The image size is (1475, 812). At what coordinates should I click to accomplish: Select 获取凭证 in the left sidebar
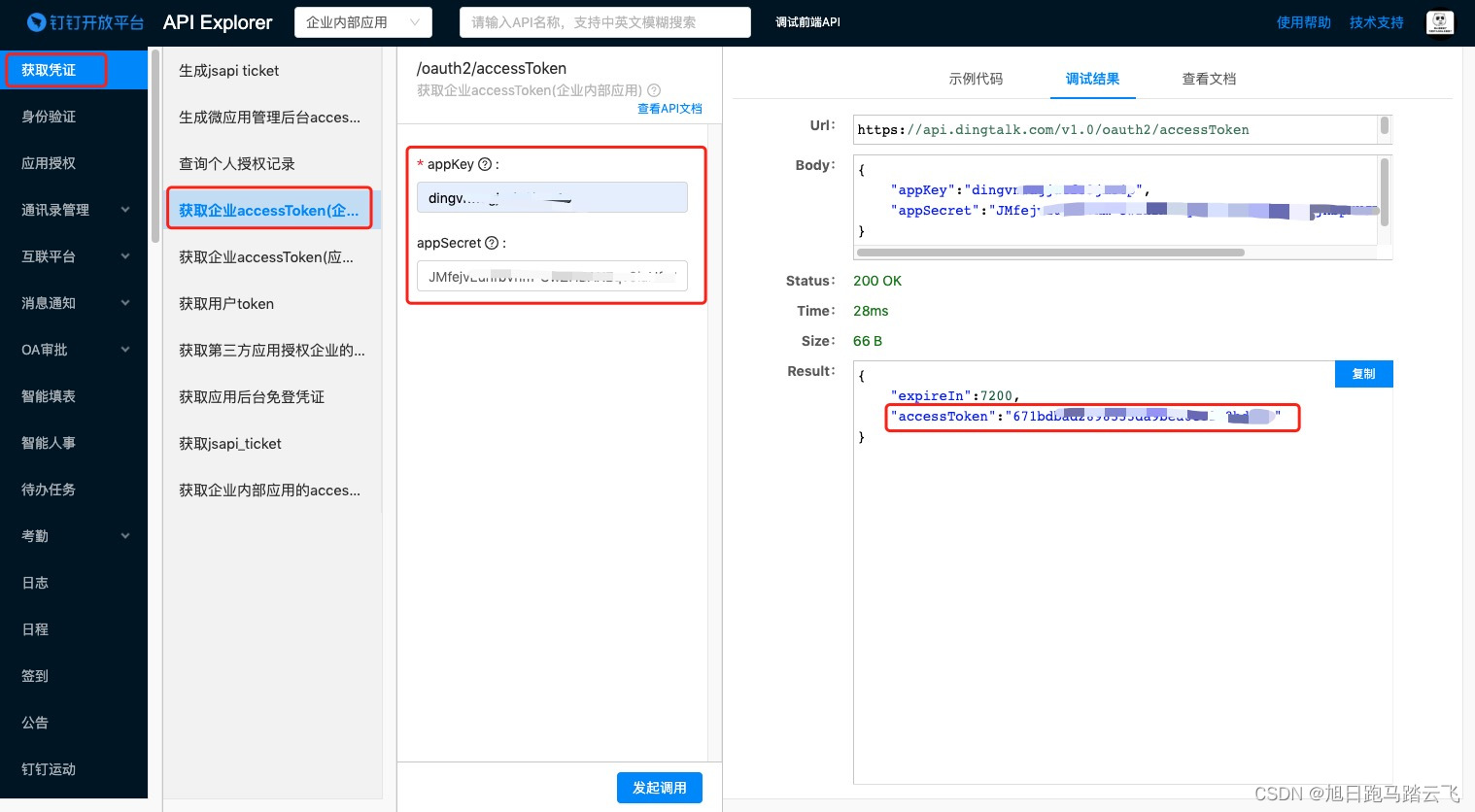click(x=74, y=70)
